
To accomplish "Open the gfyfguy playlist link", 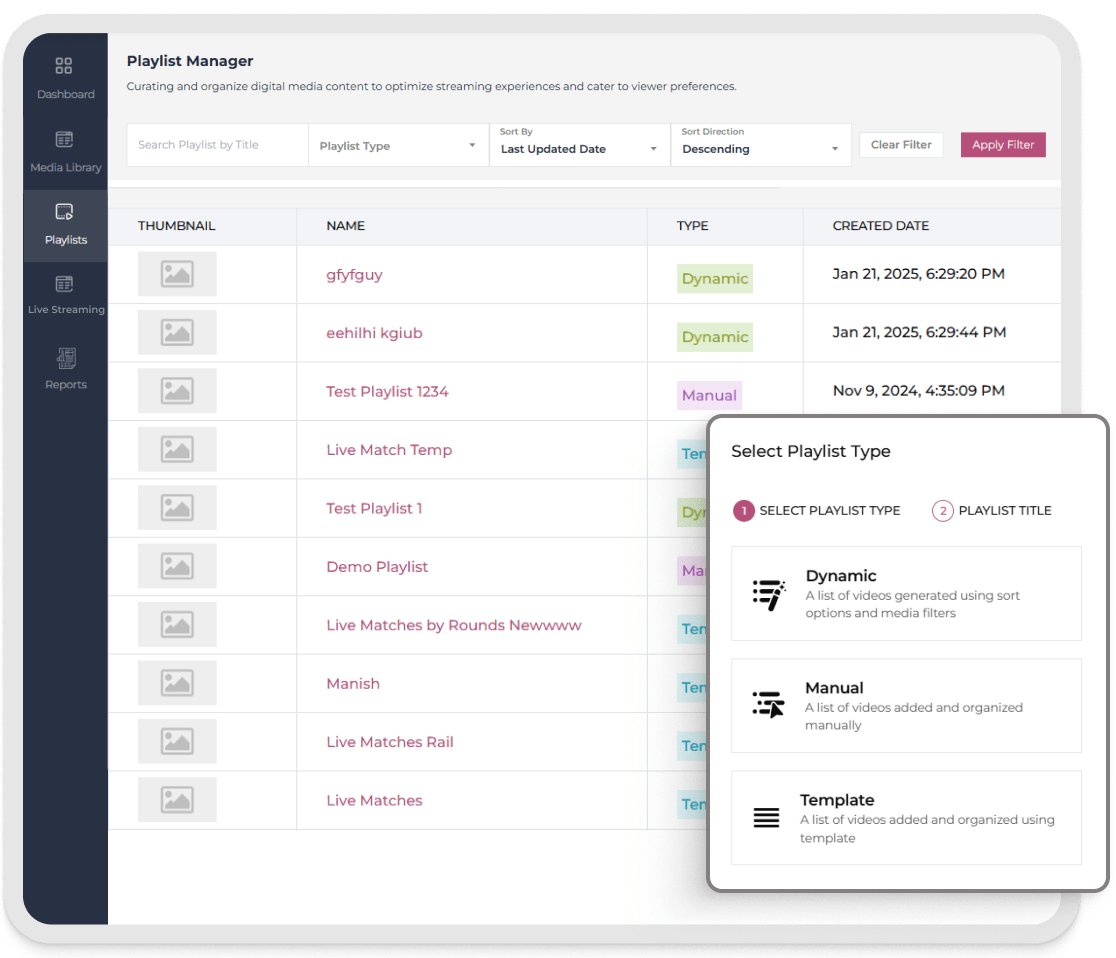I will coord(354,275).
